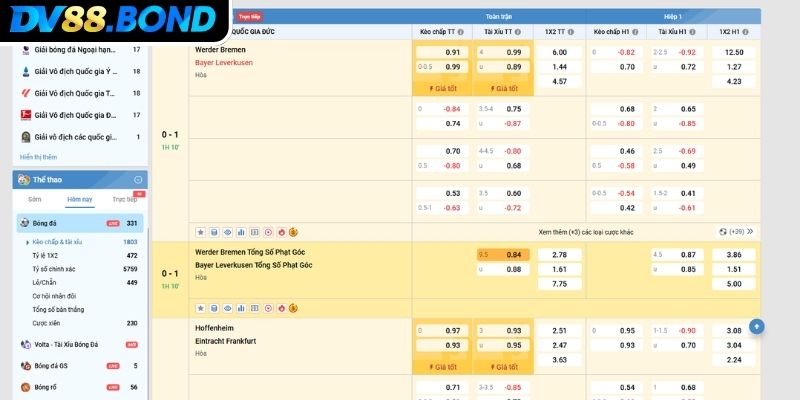Click the Hiển thị thêm link
This screenshot has width=800, height=400.
(x=38, y=157)
